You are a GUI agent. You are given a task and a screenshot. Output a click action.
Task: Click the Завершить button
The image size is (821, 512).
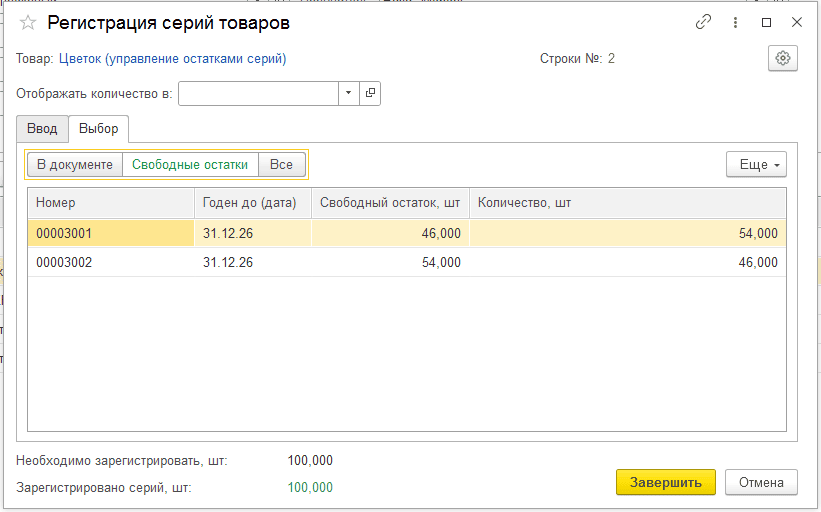(665, 482)
